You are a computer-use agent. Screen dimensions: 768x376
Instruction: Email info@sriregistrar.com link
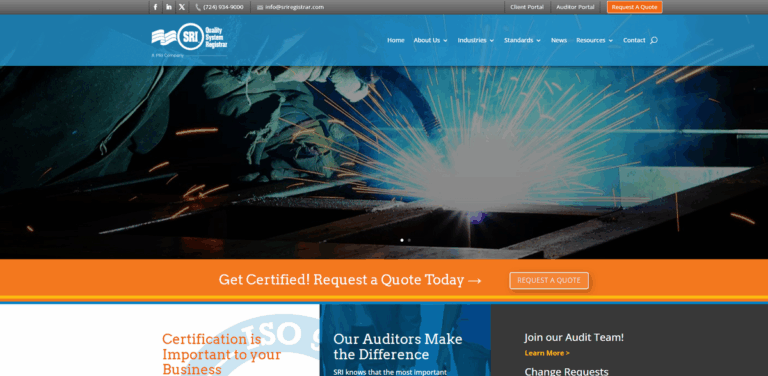click(294, 7)
